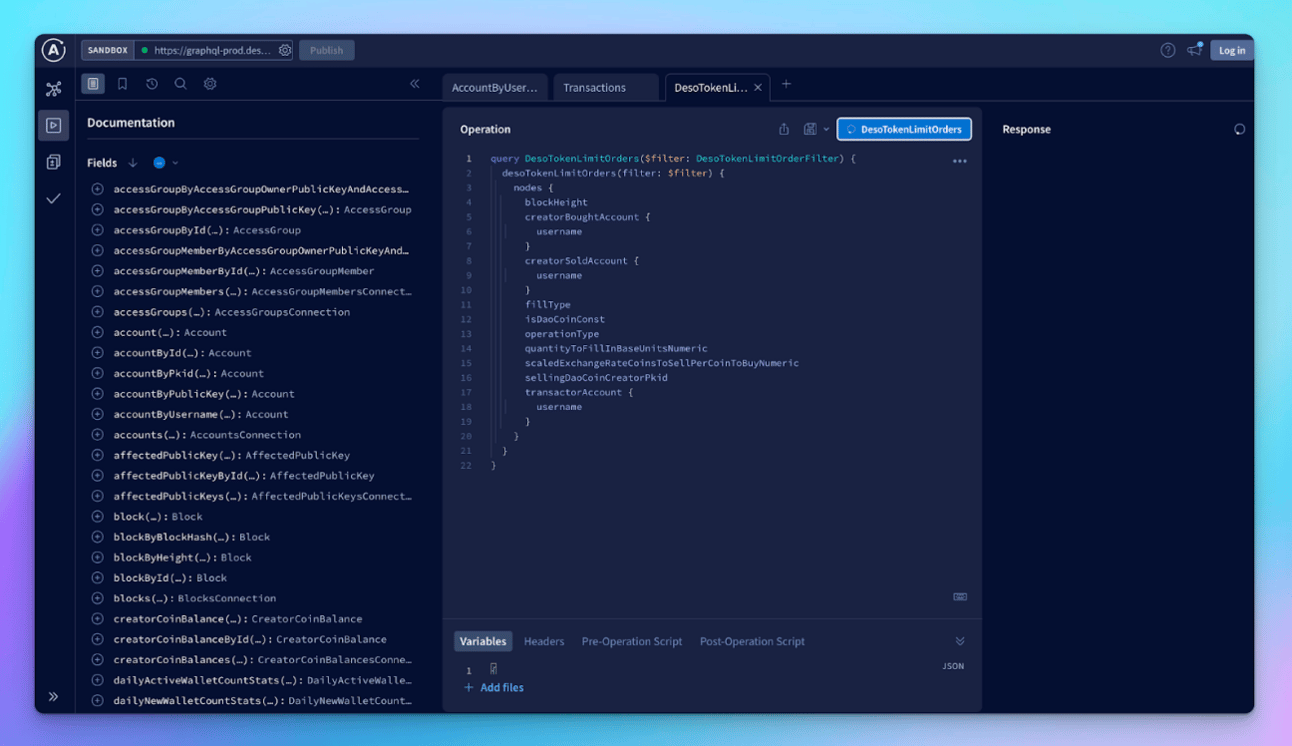Add the creatorCoinBalance field with plus icon
The height and width of the screenshot is (746, 1292).
97,619
